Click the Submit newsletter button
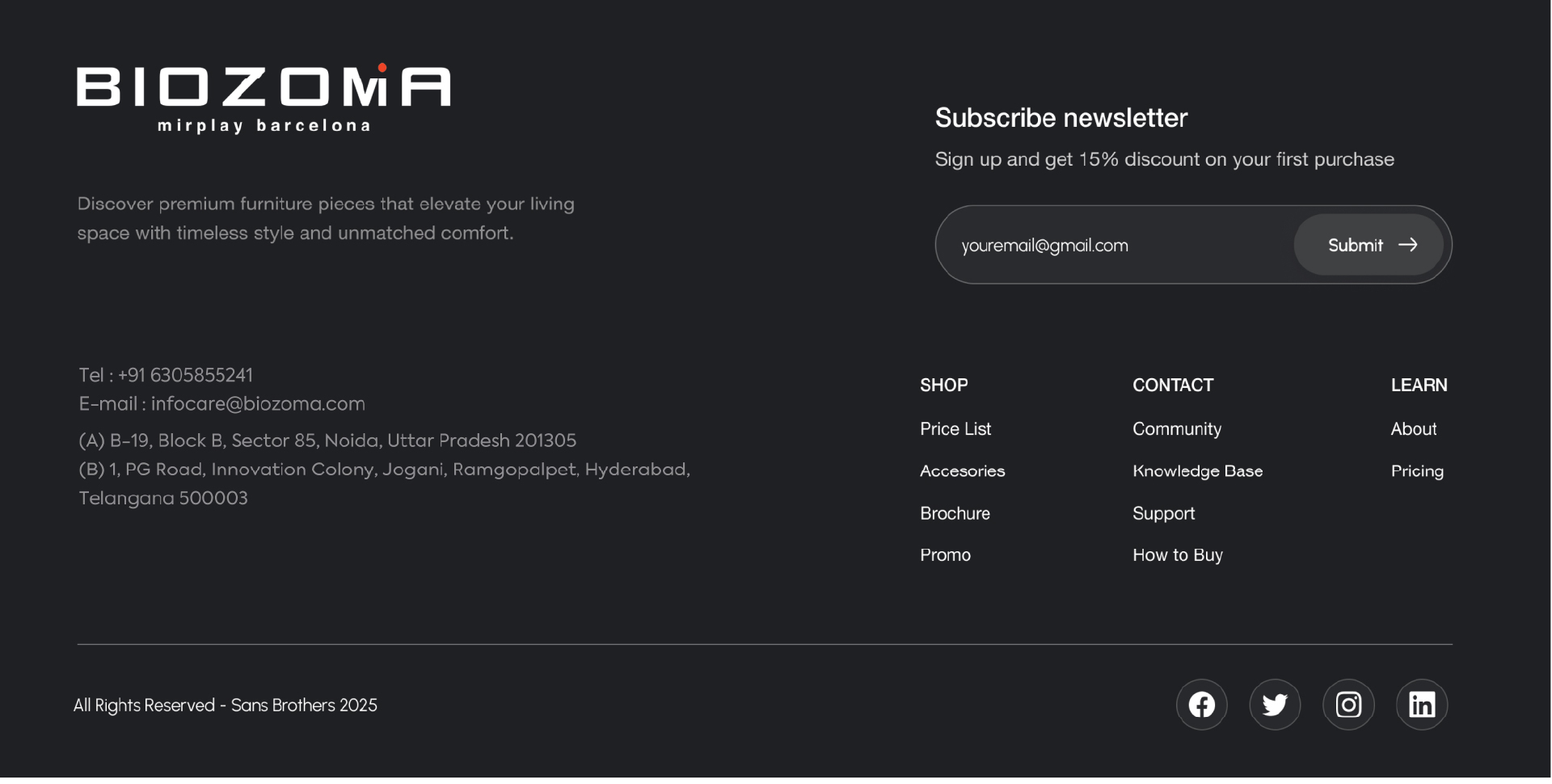Screen dimensions: 1552x784 [x=1368, y=245]
